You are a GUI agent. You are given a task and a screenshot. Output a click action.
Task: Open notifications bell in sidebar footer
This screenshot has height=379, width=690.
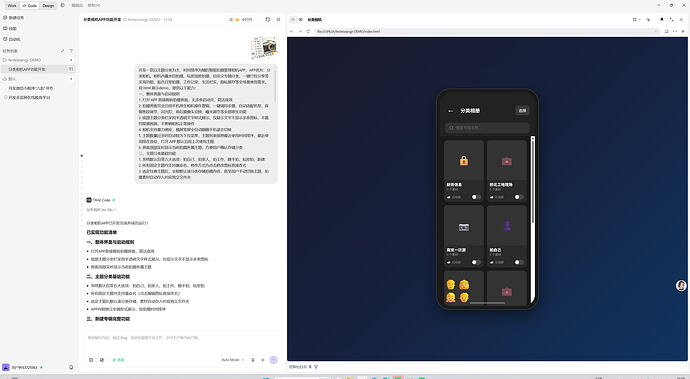(x=71, y=367)
